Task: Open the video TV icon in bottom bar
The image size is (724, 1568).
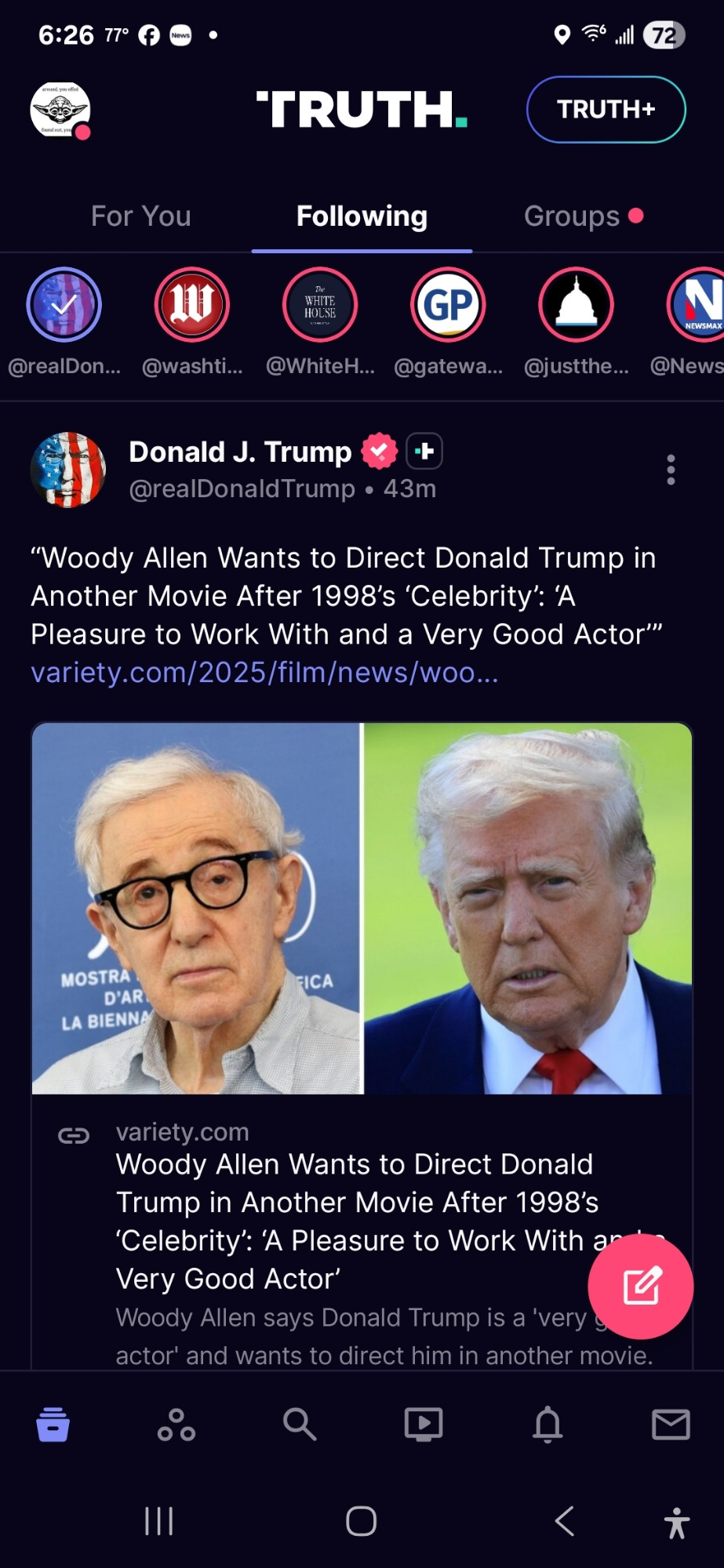Action: click(x=424, y=1425)
